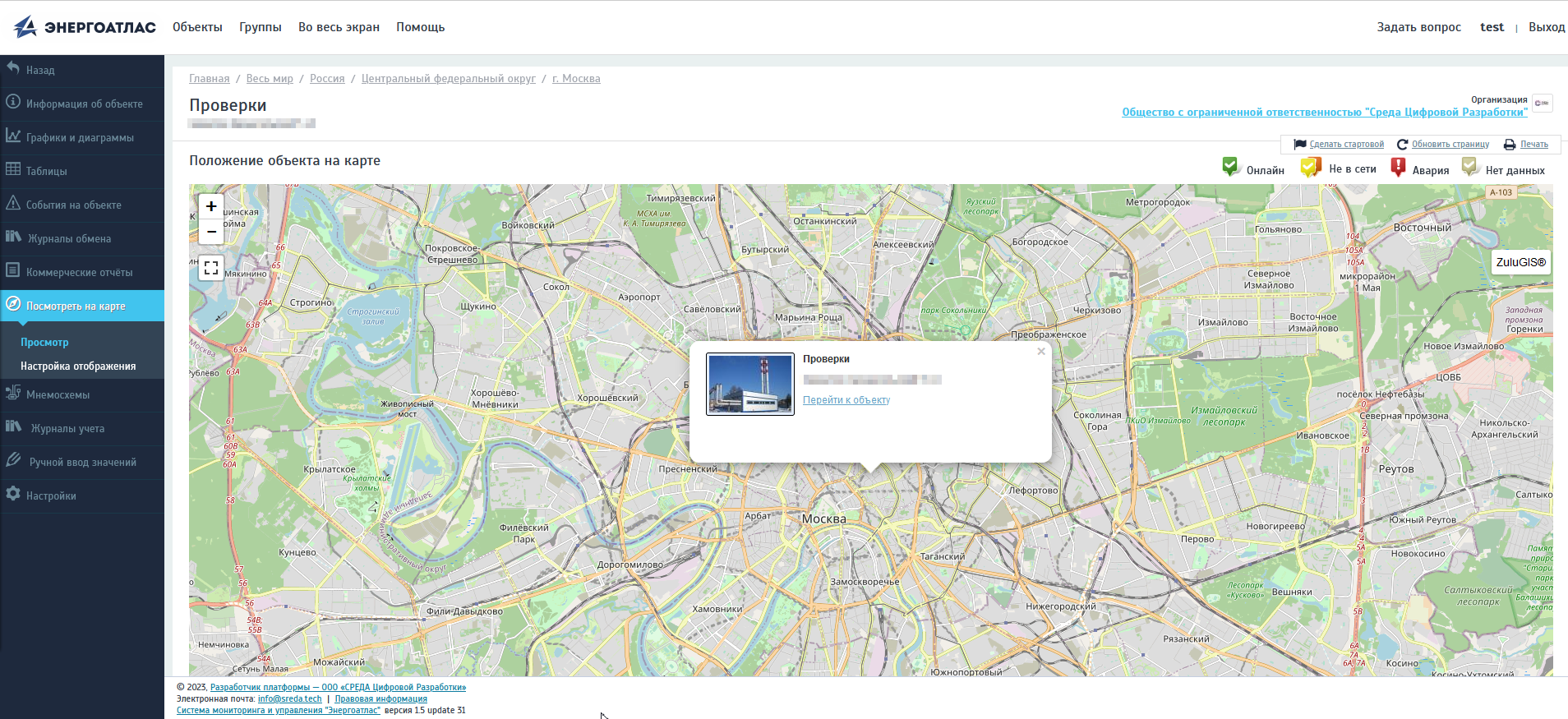Click the map zoom in plus button
This screenshot has height=719, width=1568.
pos(211,206)
